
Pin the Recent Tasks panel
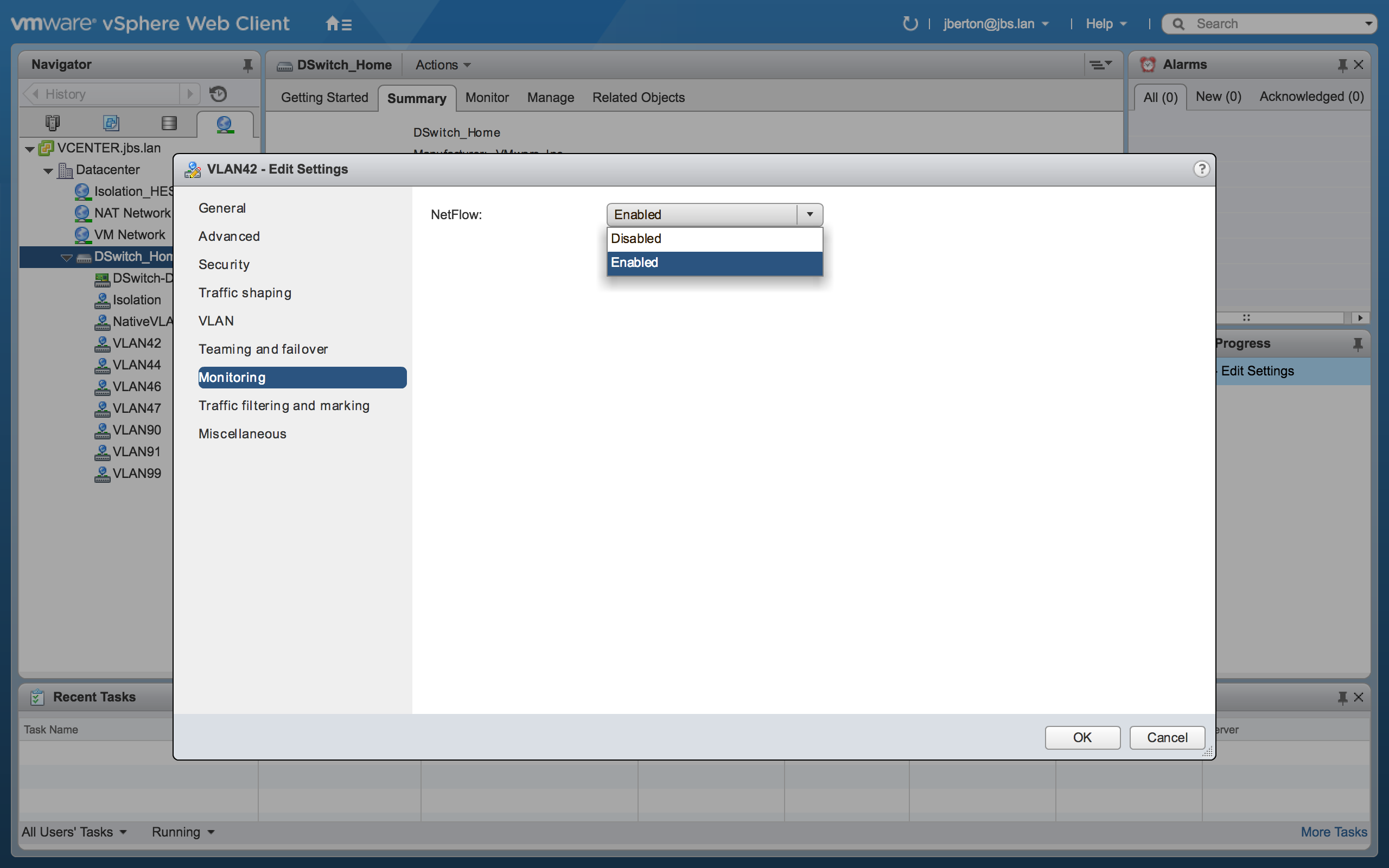[1342, 698]
